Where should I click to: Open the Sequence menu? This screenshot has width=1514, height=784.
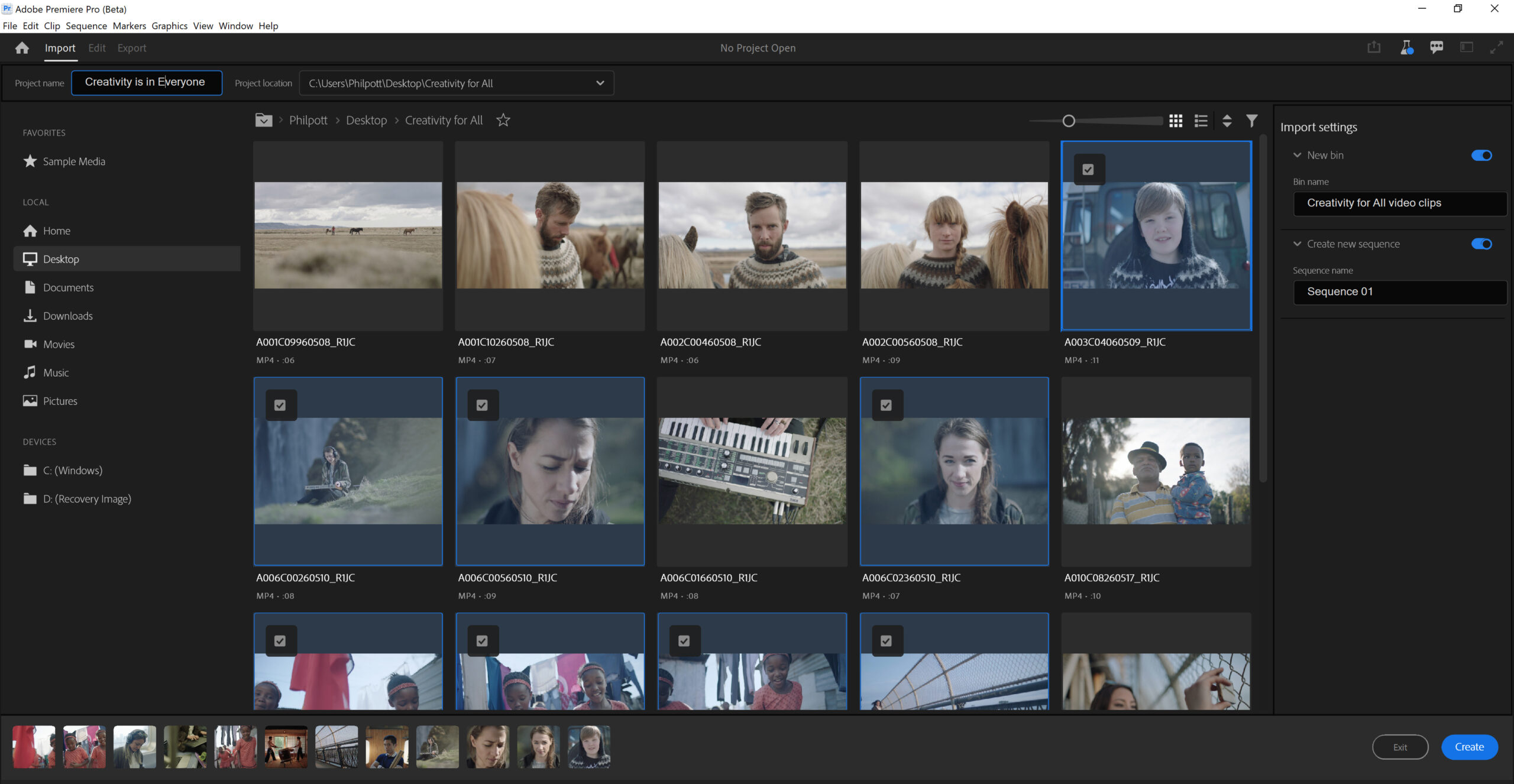(x=86, y=25)
